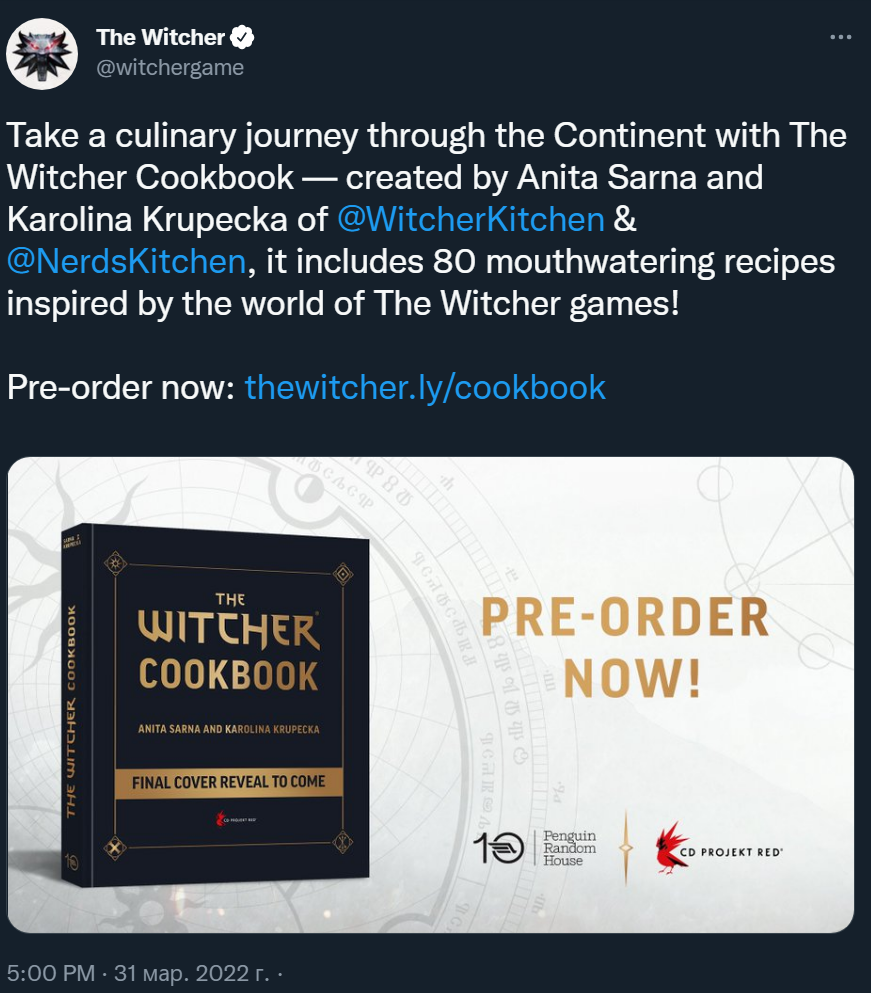Viewport: 871px width, 993px height.
Task: Click the verified badge next to The Witcher
Action: coord(241,37)
